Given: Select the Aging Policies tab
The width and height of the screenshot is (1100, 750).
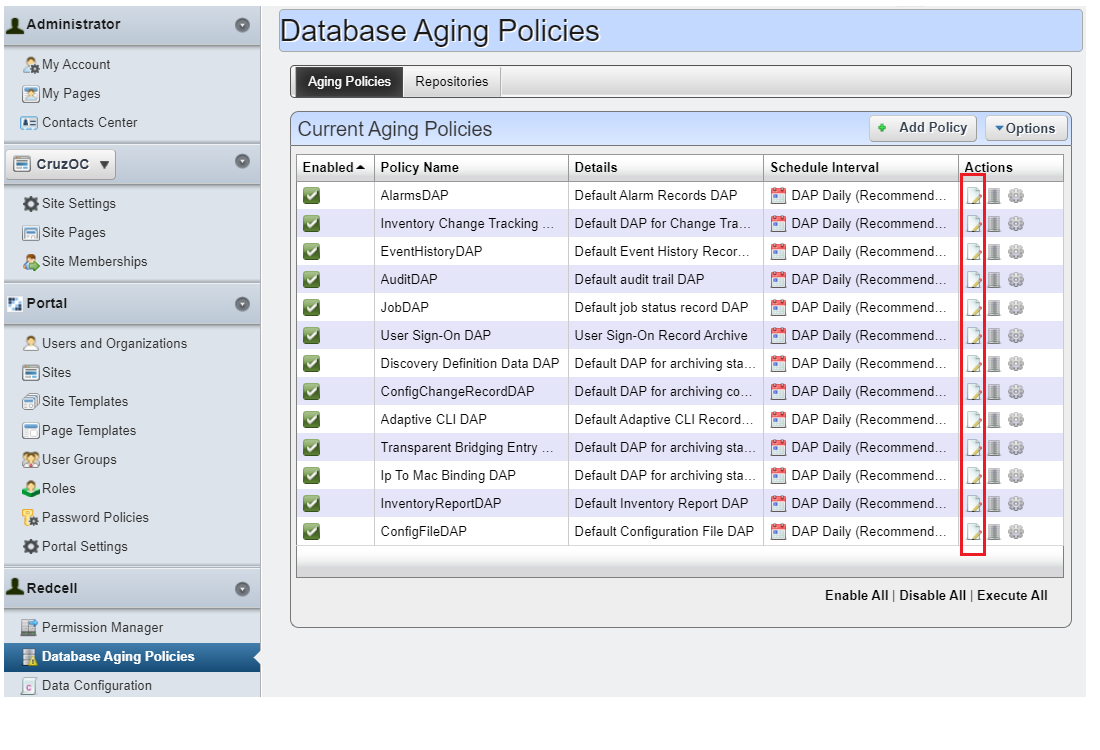Looking at the screenshot, I should point(347,81).
